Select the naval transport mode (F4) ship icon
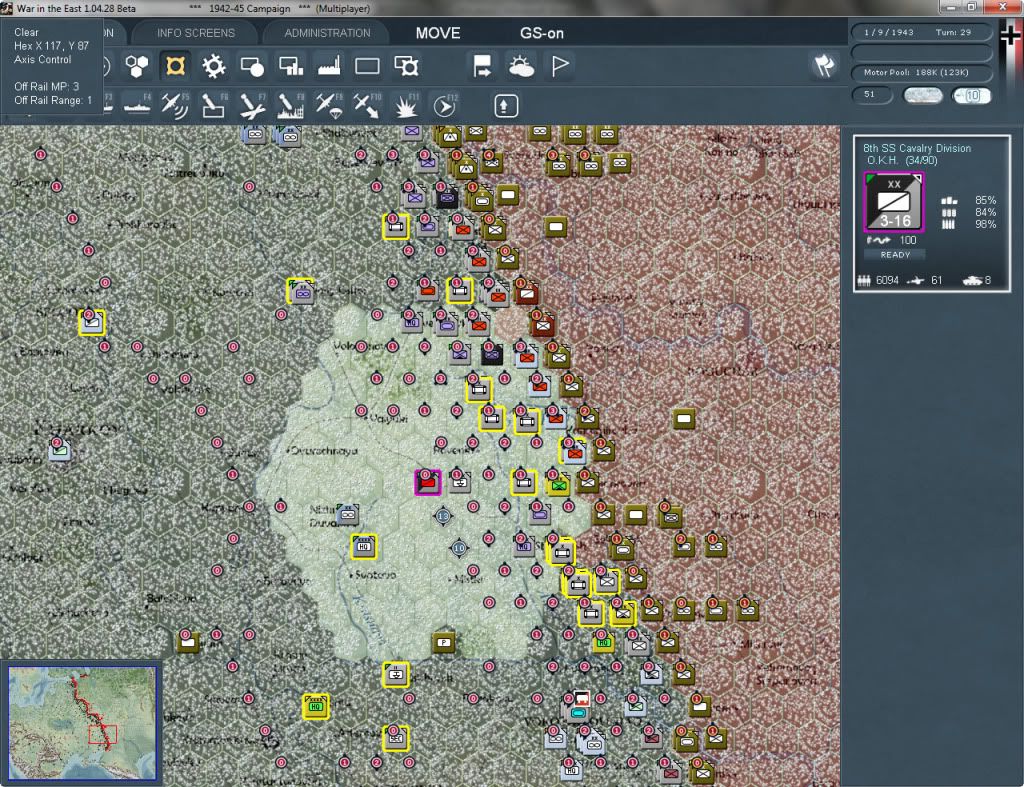 [137, 106]
